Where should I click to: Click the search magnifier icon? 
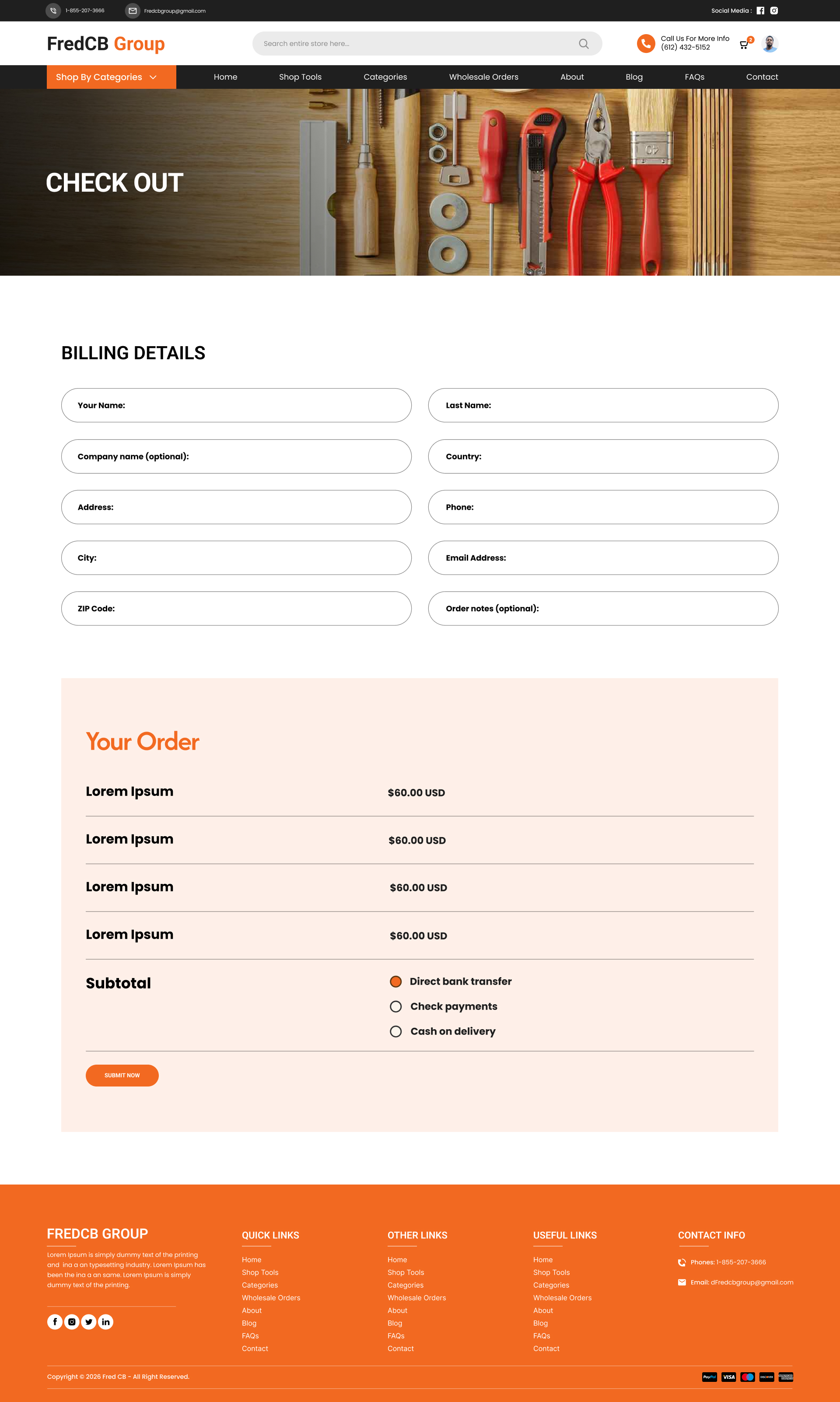(584, 44)
